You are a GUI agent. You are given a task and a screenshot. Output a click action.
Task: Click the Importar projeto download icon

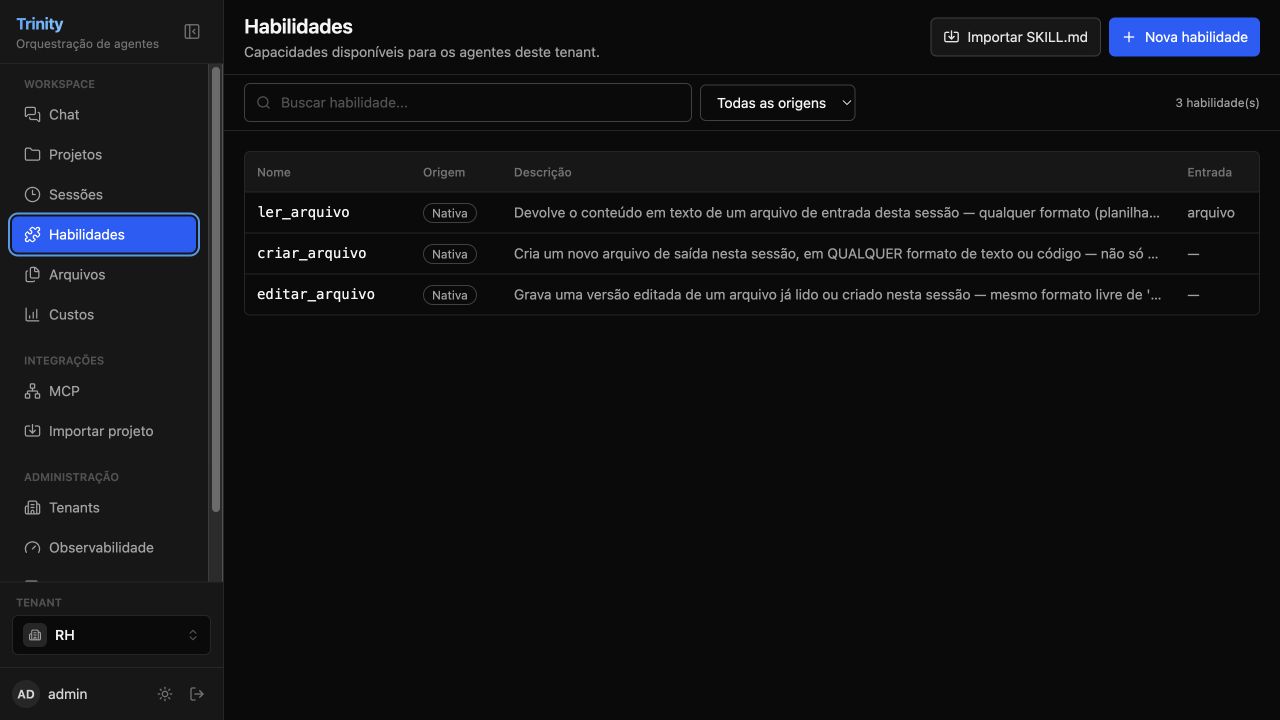(32, 431)
